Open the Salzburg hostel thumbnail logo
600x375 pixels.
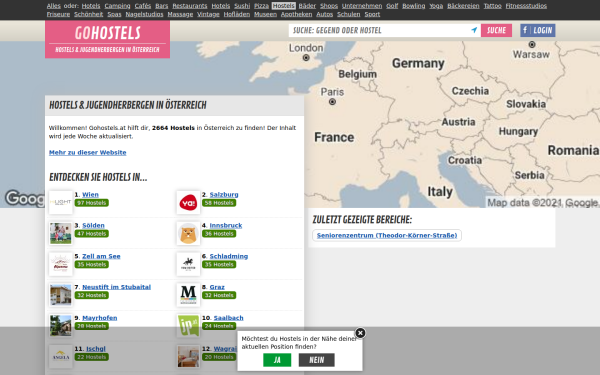188,202
